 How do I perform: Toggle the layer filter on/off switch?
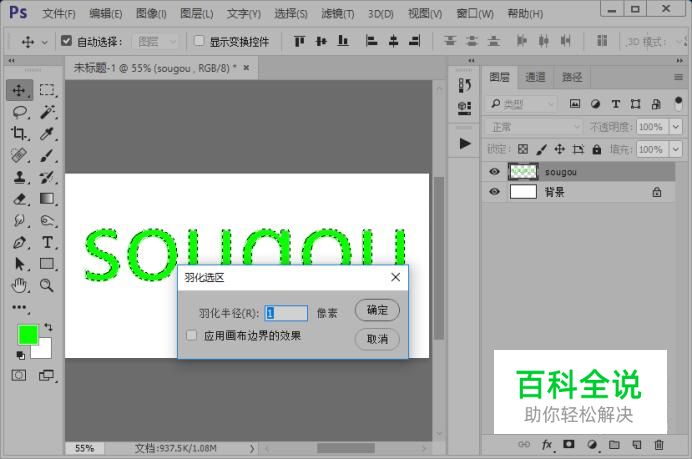pyautogui.click(x=678, y=104)
